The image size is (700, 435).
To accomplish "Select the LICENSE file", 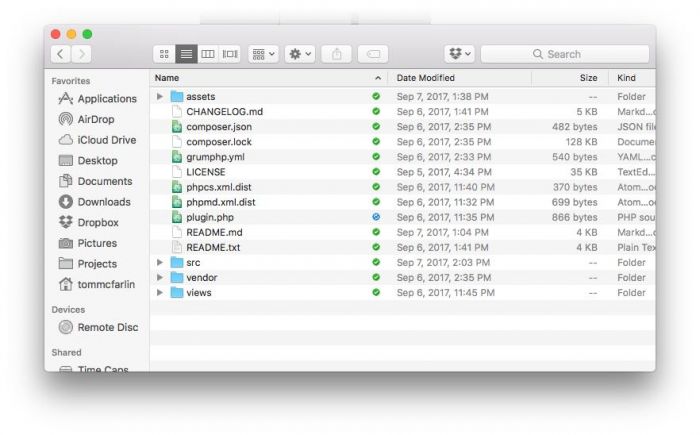I will tap(205, 172).
